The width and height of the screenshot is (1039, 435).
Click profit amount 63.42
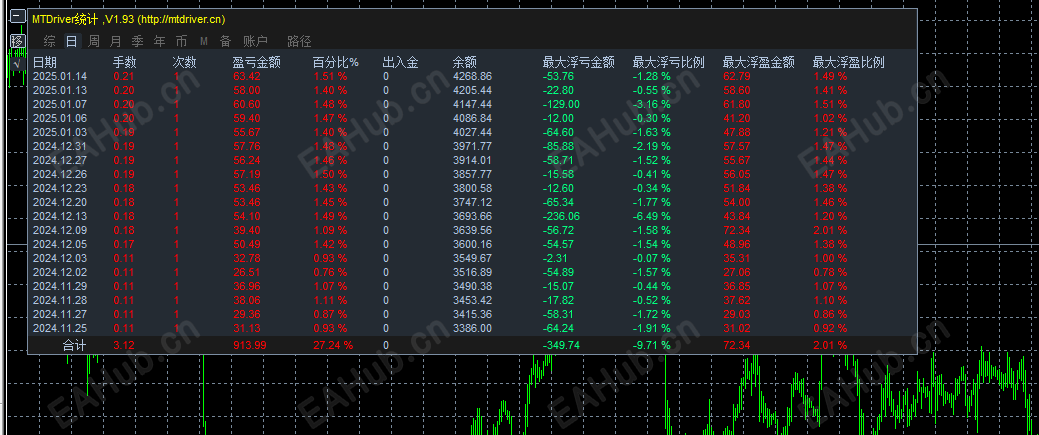pyautogui.click(x=246, y=76)
